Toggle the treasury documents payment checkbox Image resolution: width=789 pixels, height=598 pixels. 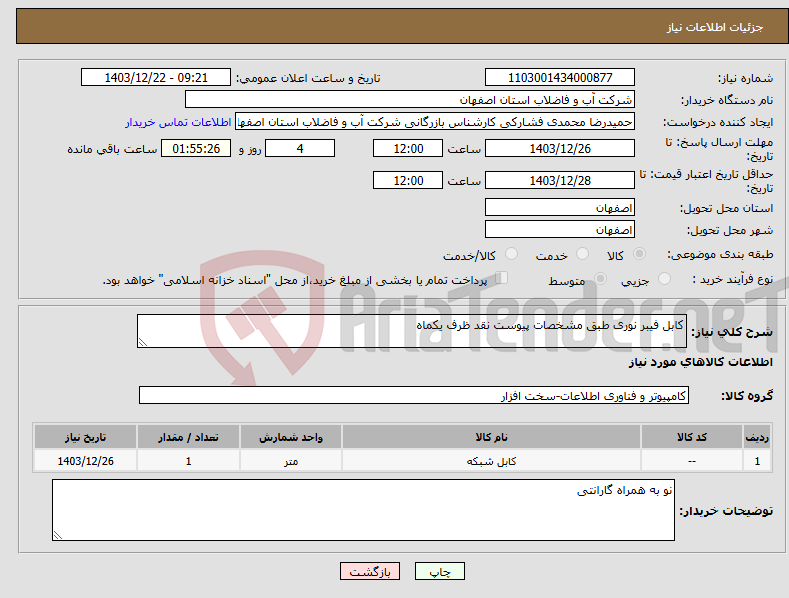[501, 278]
